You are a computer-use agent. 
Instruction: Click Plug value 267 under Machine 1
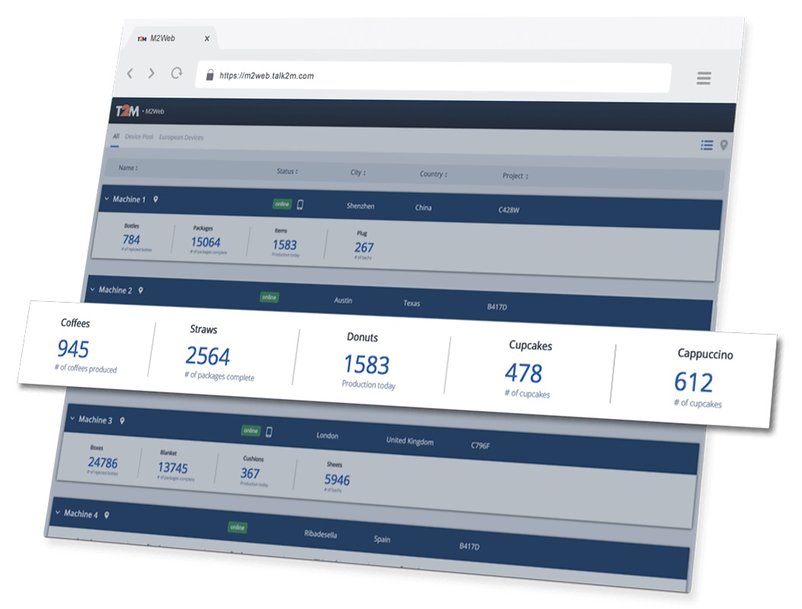pyautogui.click(x=364, y=247)
